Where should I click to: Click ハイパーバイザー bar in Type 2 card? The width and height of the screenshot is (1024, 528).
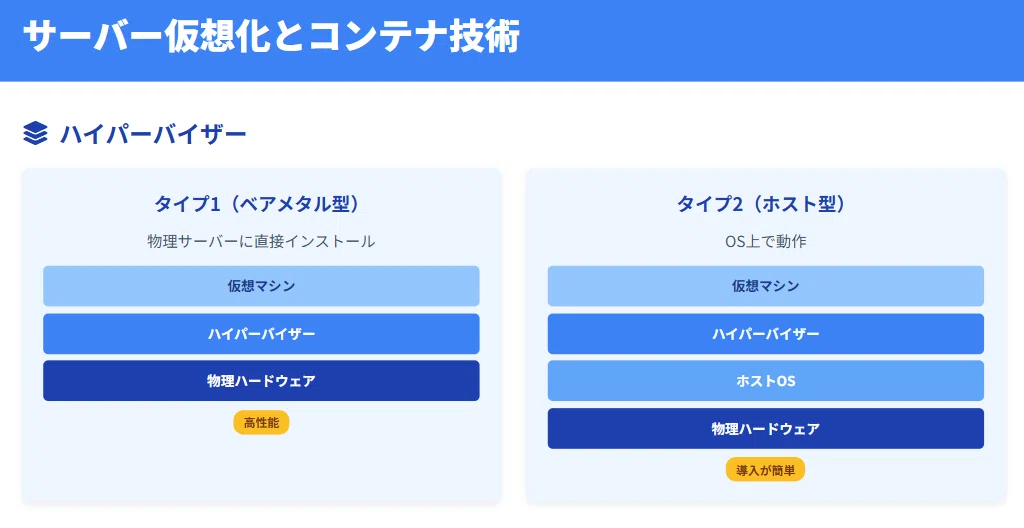pyautogui.click(x=765, y=333)
